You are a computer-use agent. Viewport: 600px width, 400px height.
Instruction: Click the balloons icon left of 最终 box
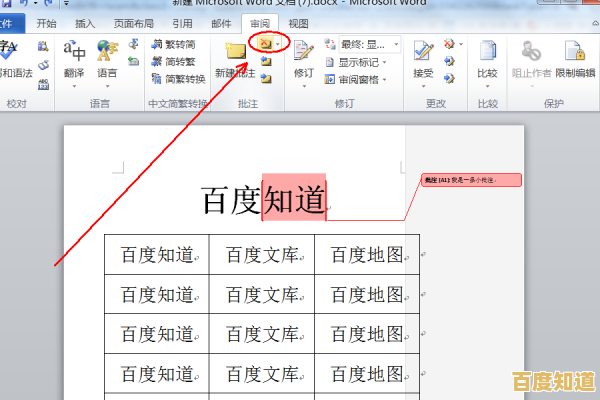pyautogui.click(x=329, y=44)
